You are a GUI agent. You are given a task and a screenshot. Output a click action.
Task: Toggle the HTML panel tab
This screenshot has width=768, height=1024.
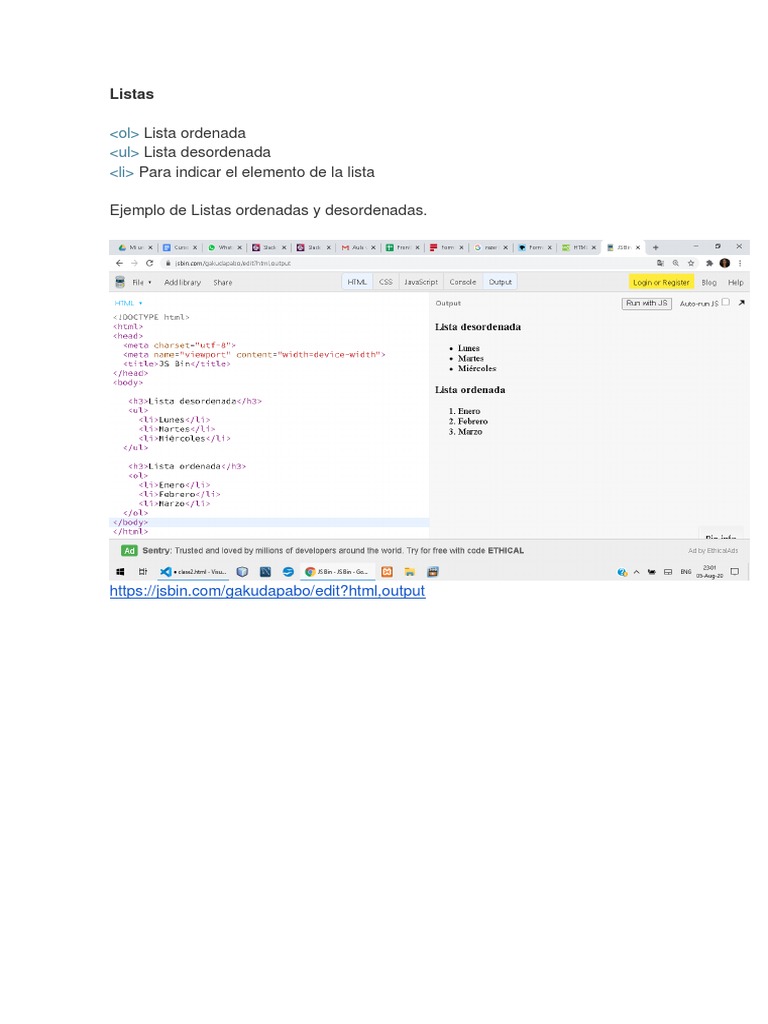pyautogui.click(x=357, y=282)
